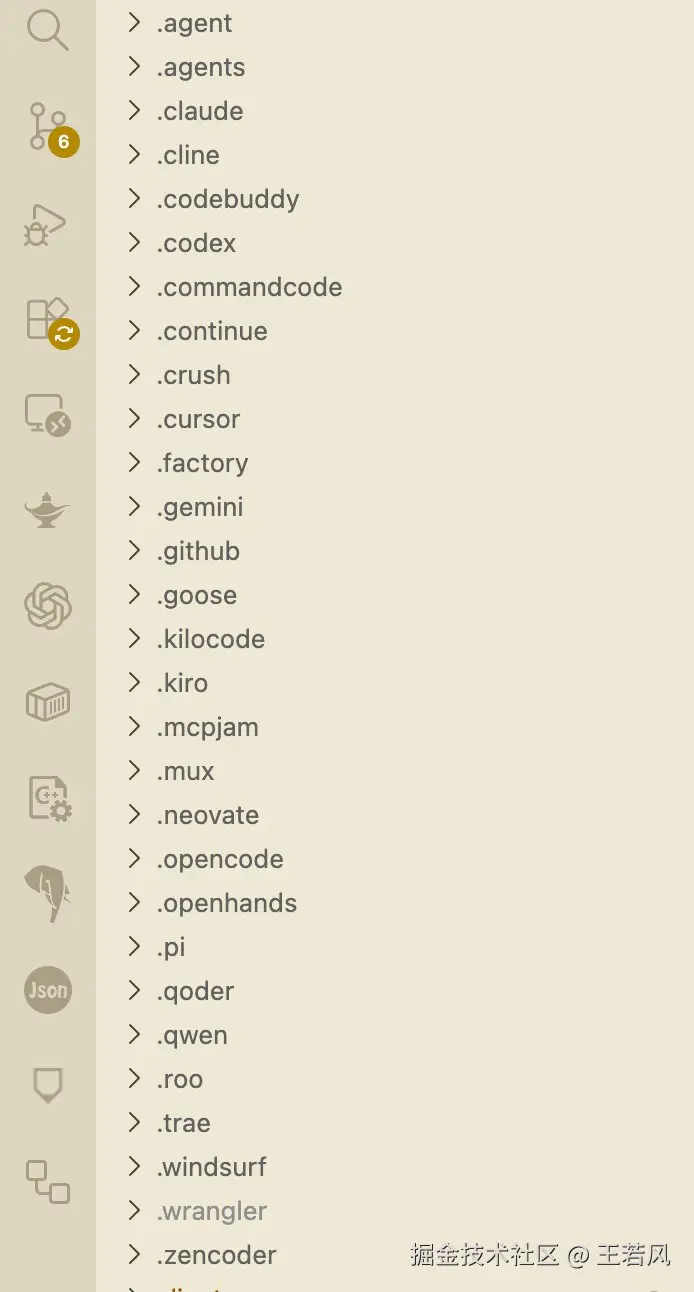
Task: Expand the .cursor folder chevron
Action: pos(134,419)
